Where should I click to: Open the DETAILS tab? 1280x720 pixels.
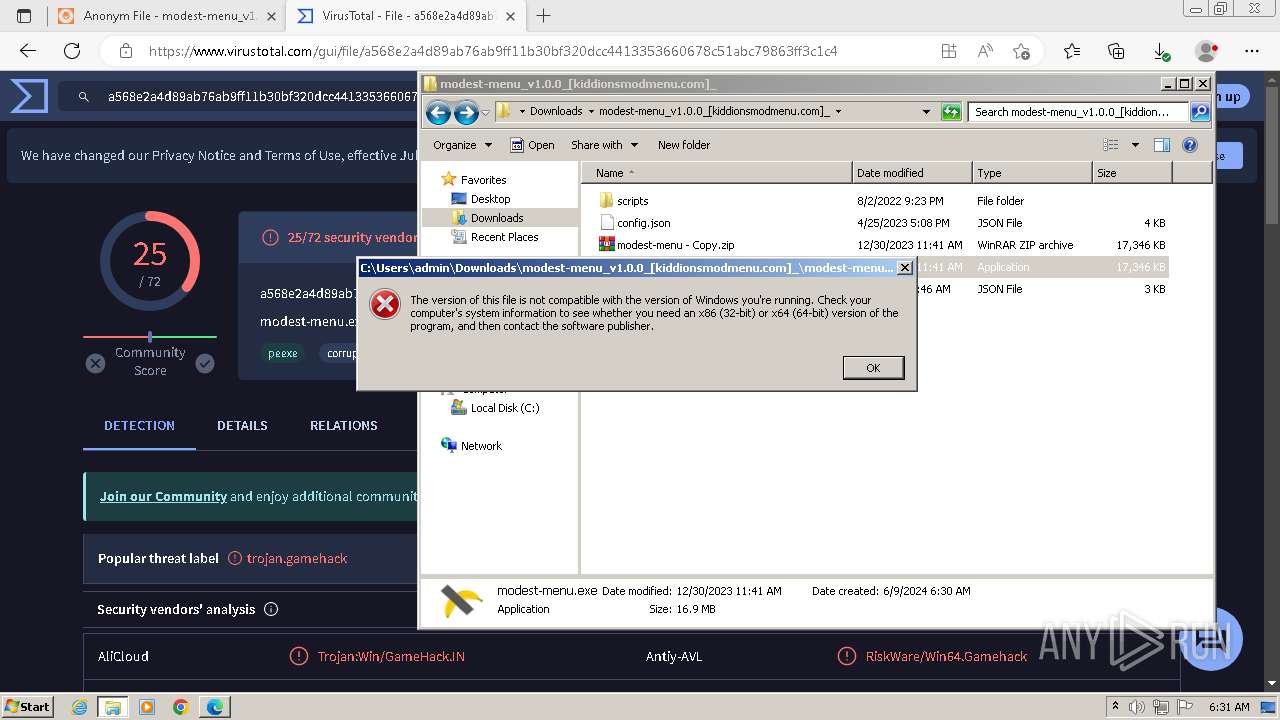(x=242, y=425)
